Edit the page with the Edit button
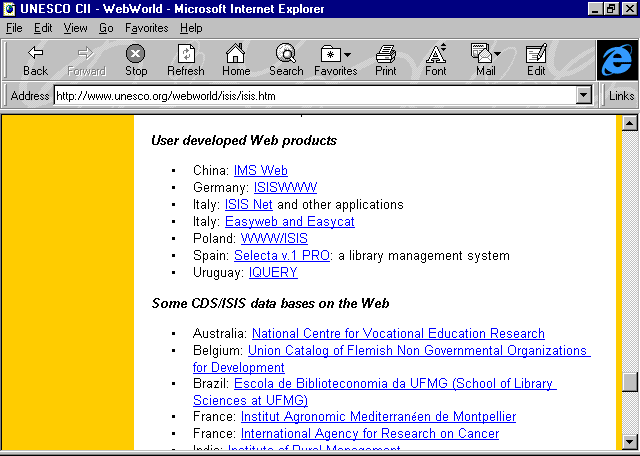The width and height of the screenshot is (640, 456). pos(536,60)
